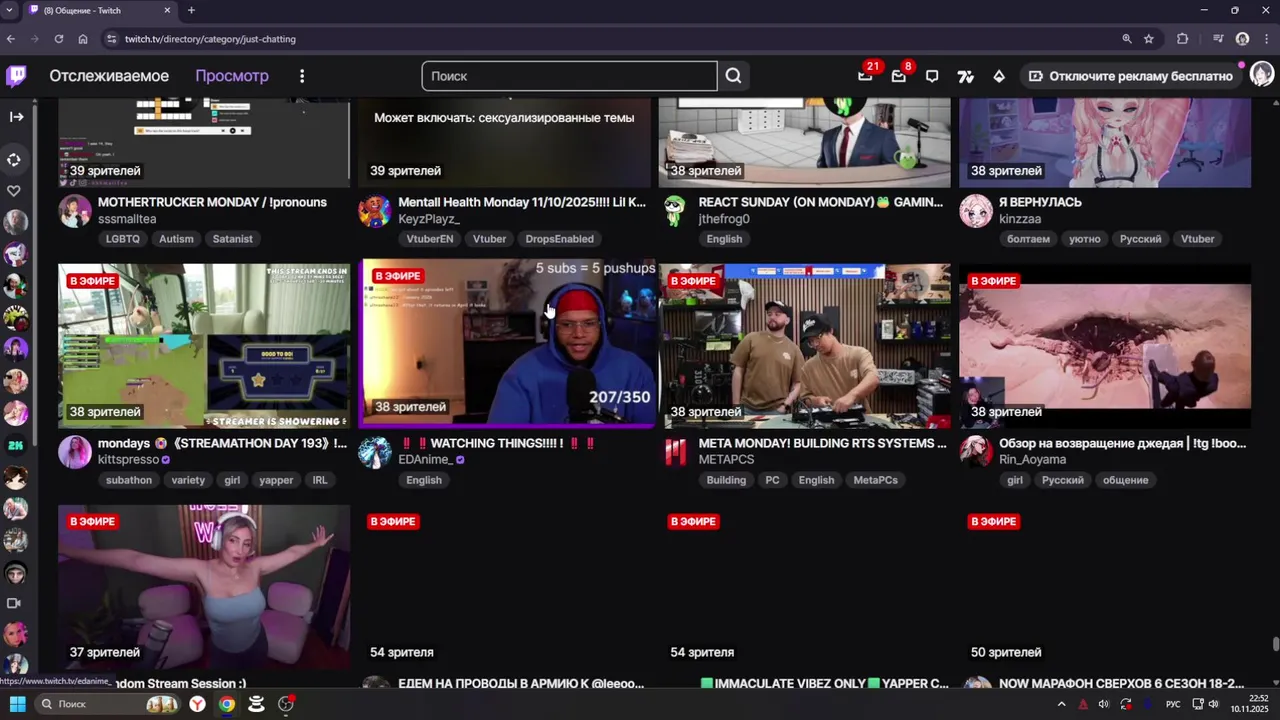Click the browser address bar URL
The width and height of the screenshot is (1280, 720).
(210, 39)
